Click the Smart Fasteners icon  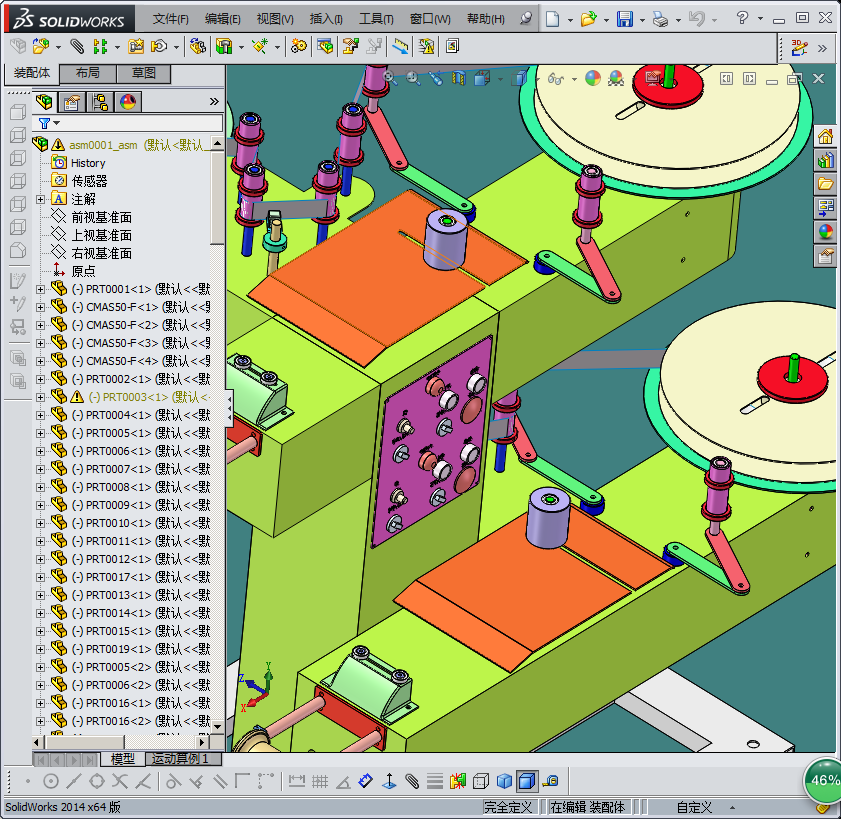click(136, 47)
